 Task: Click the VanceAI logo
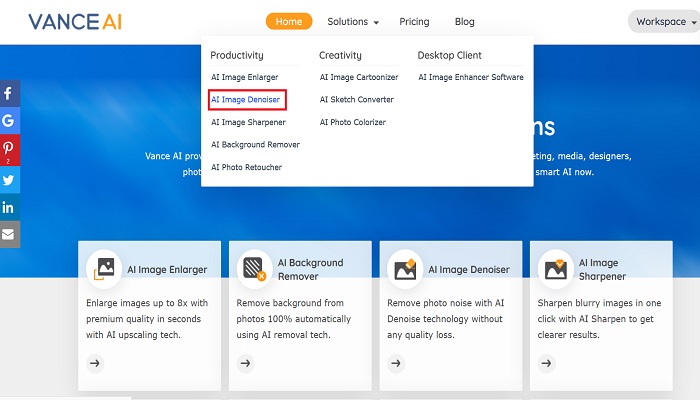75,22
